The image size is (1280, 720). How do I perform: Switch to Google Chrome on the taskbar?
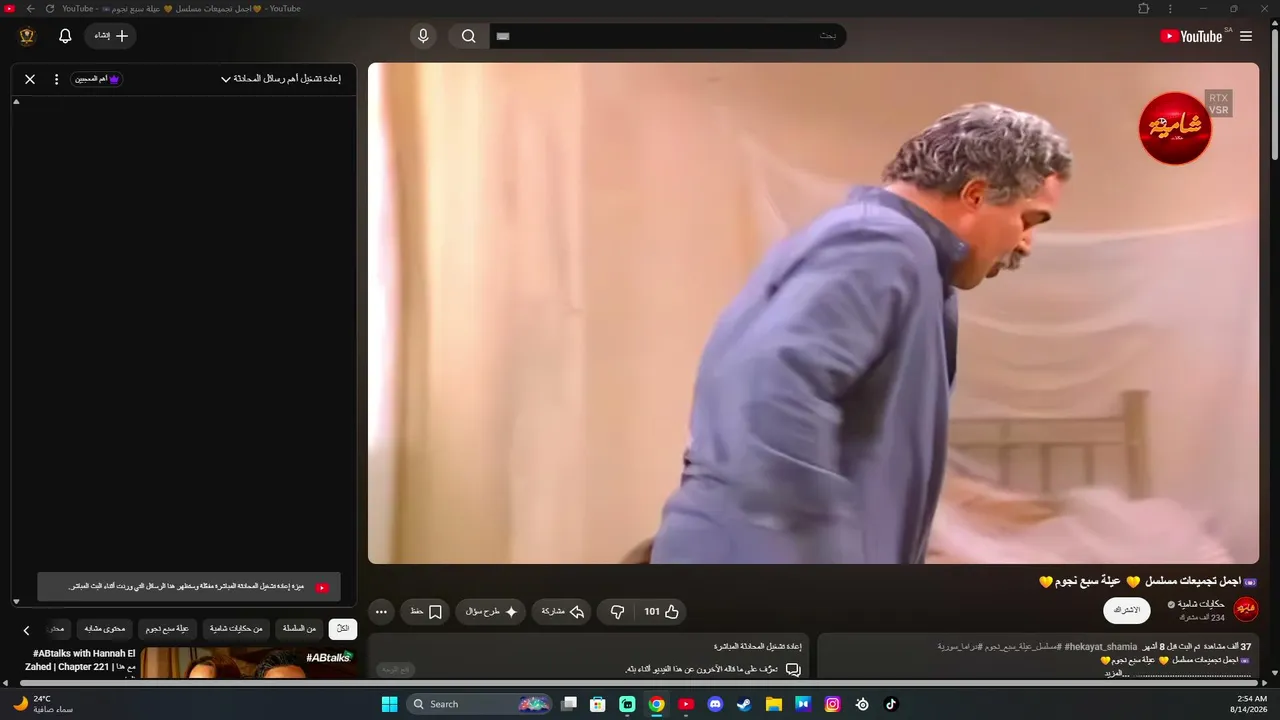(656, 704)
